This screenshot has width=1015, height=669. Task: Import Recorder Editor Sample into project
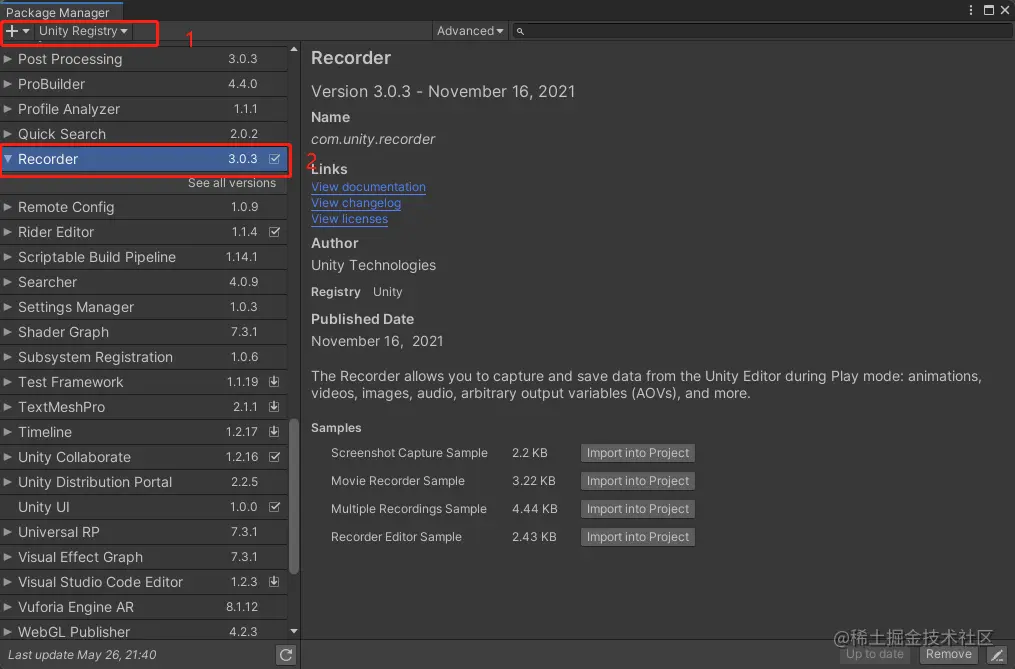tap(638, 537)
